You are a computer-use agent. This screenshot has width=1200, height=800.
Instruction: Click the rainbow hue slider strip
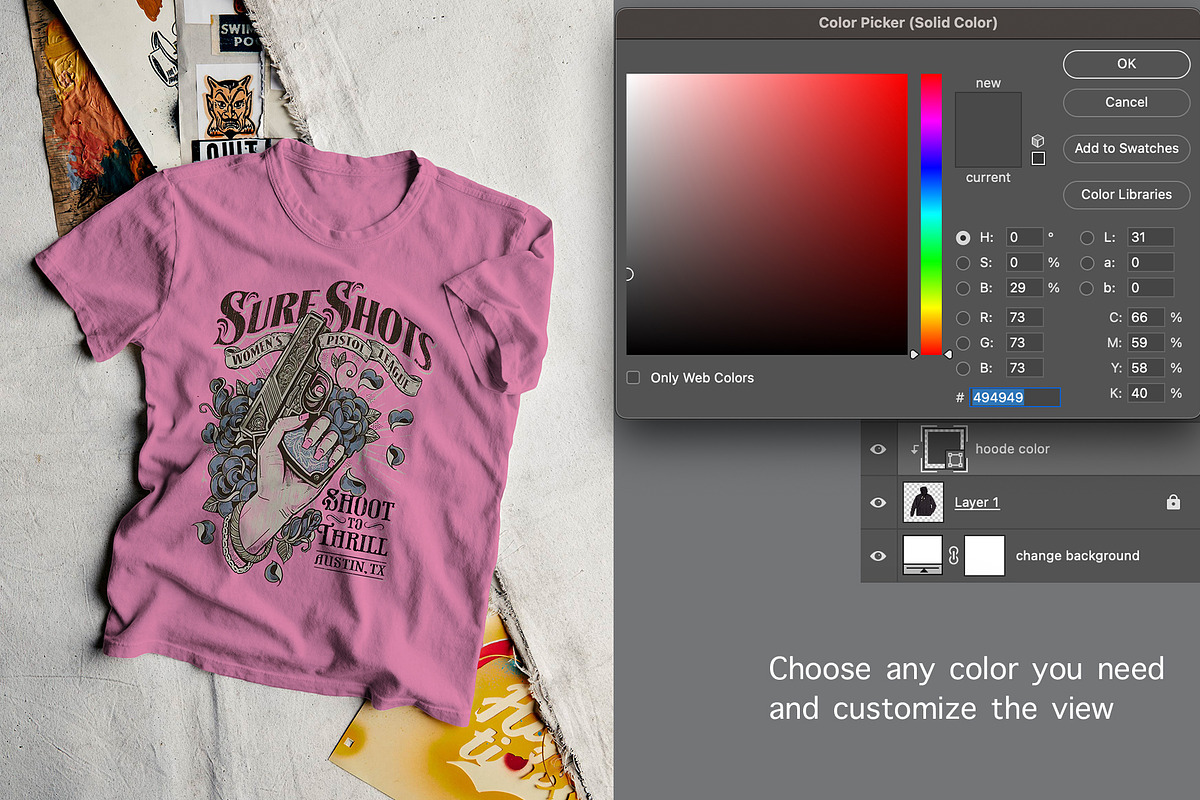[x=931, y=214]
